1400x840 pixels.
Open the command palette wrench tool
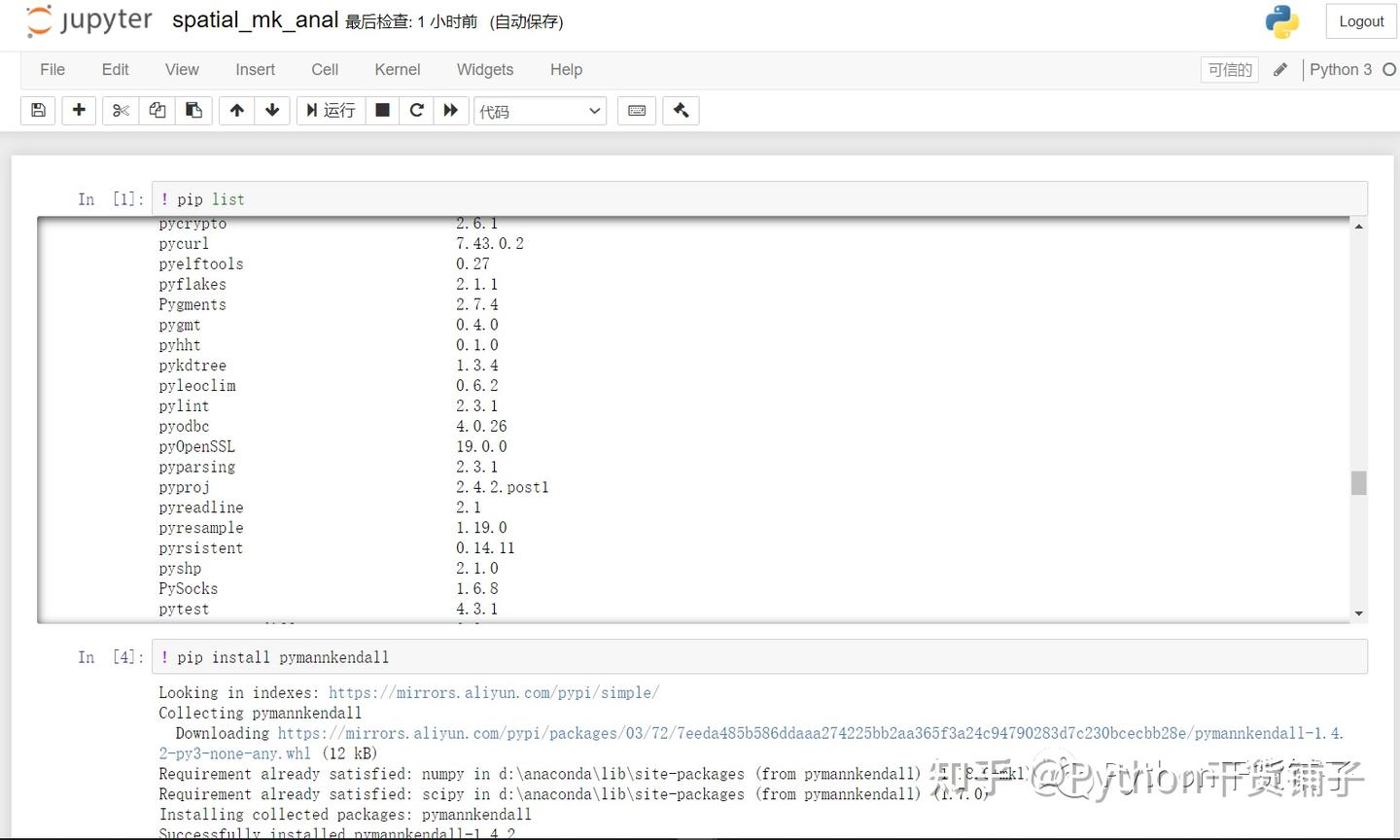[x=681, y=110]
